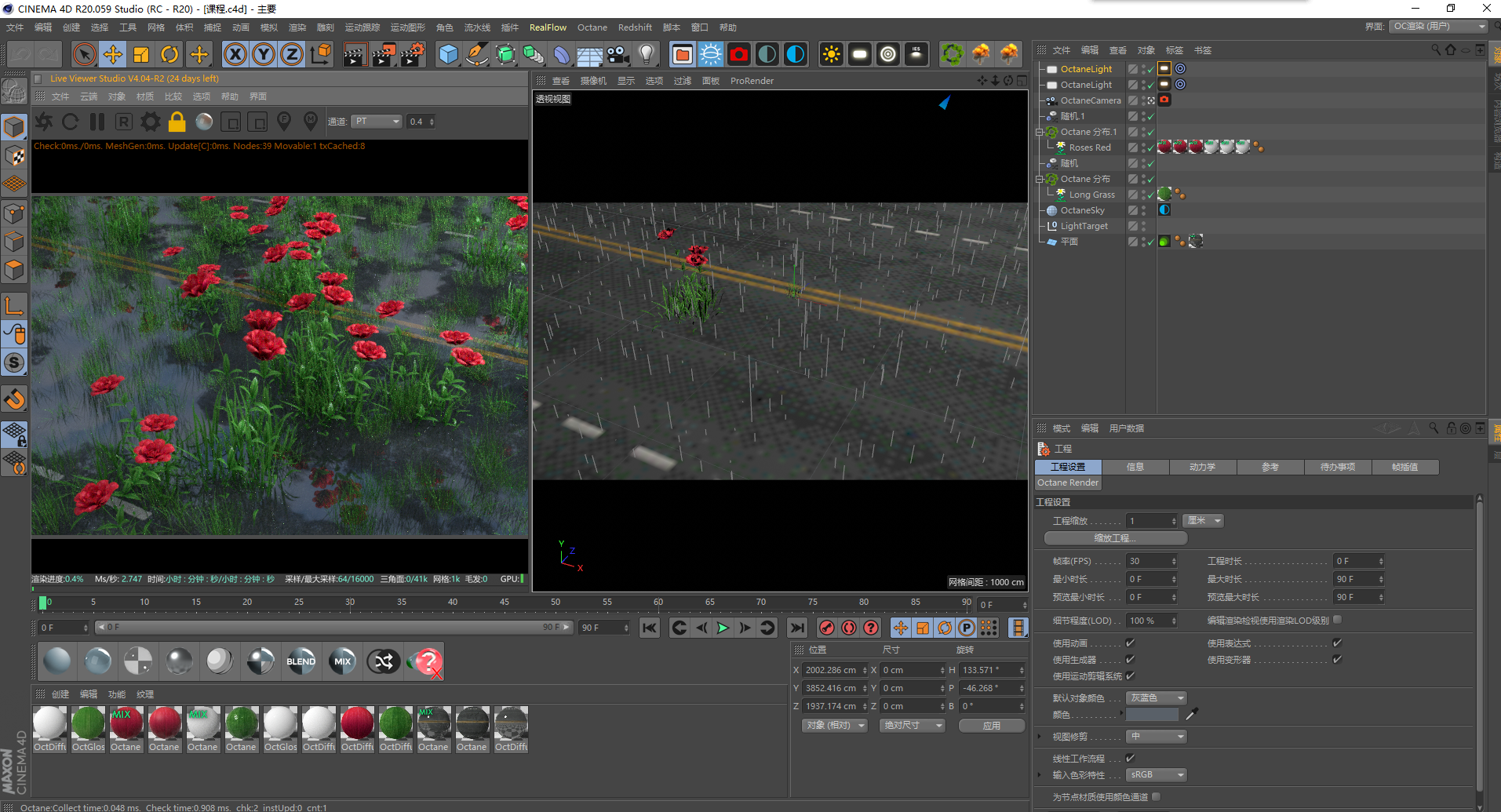Enable 为节点材质使用颜色通道 checkbox
The height and width of the screenshot is (812, 1501).
pyautogui.click(x=1156, y=796)
